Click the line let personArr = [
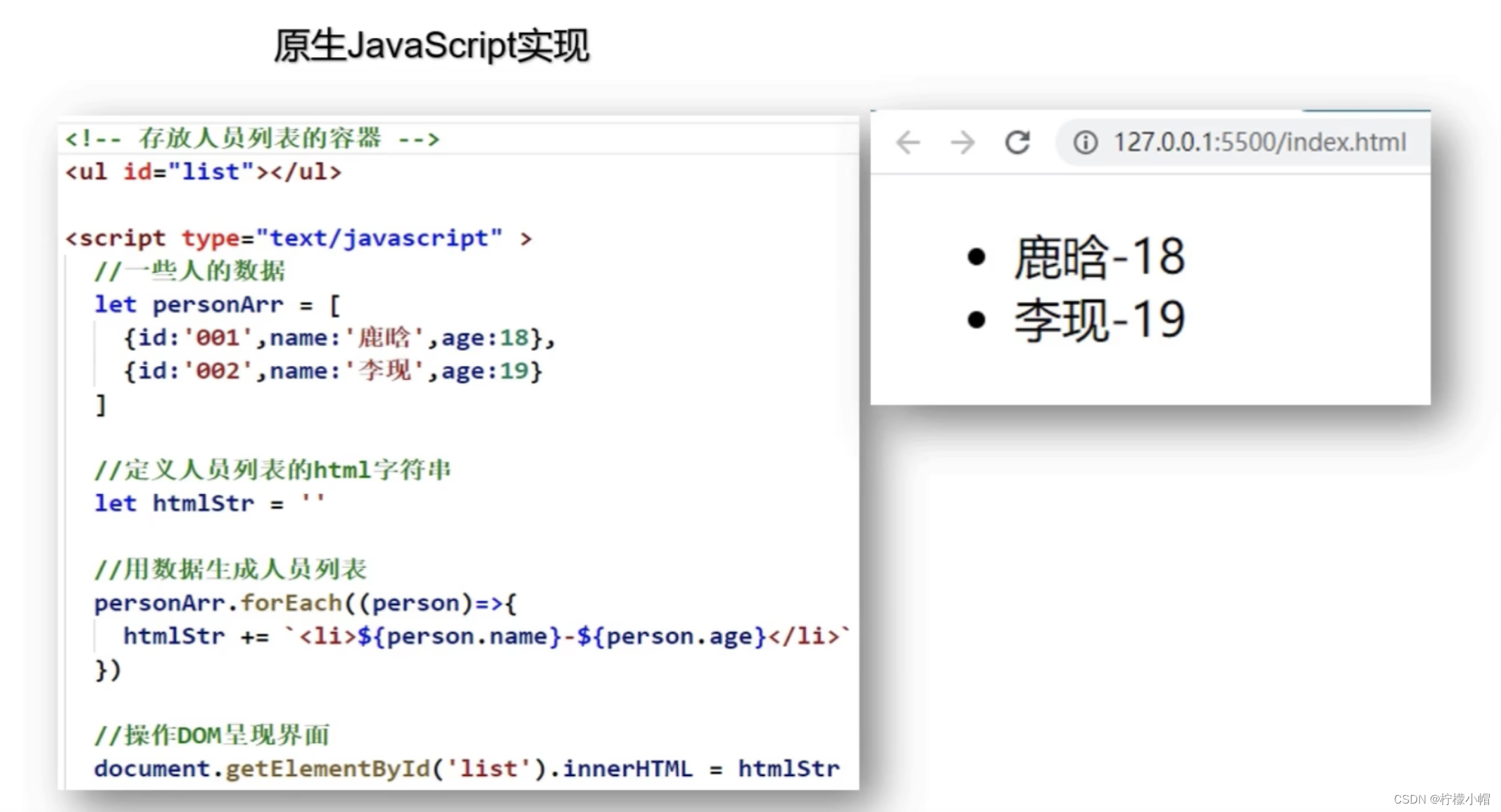The height and width of the screenshot is (812, 1501). click(218, 305)
